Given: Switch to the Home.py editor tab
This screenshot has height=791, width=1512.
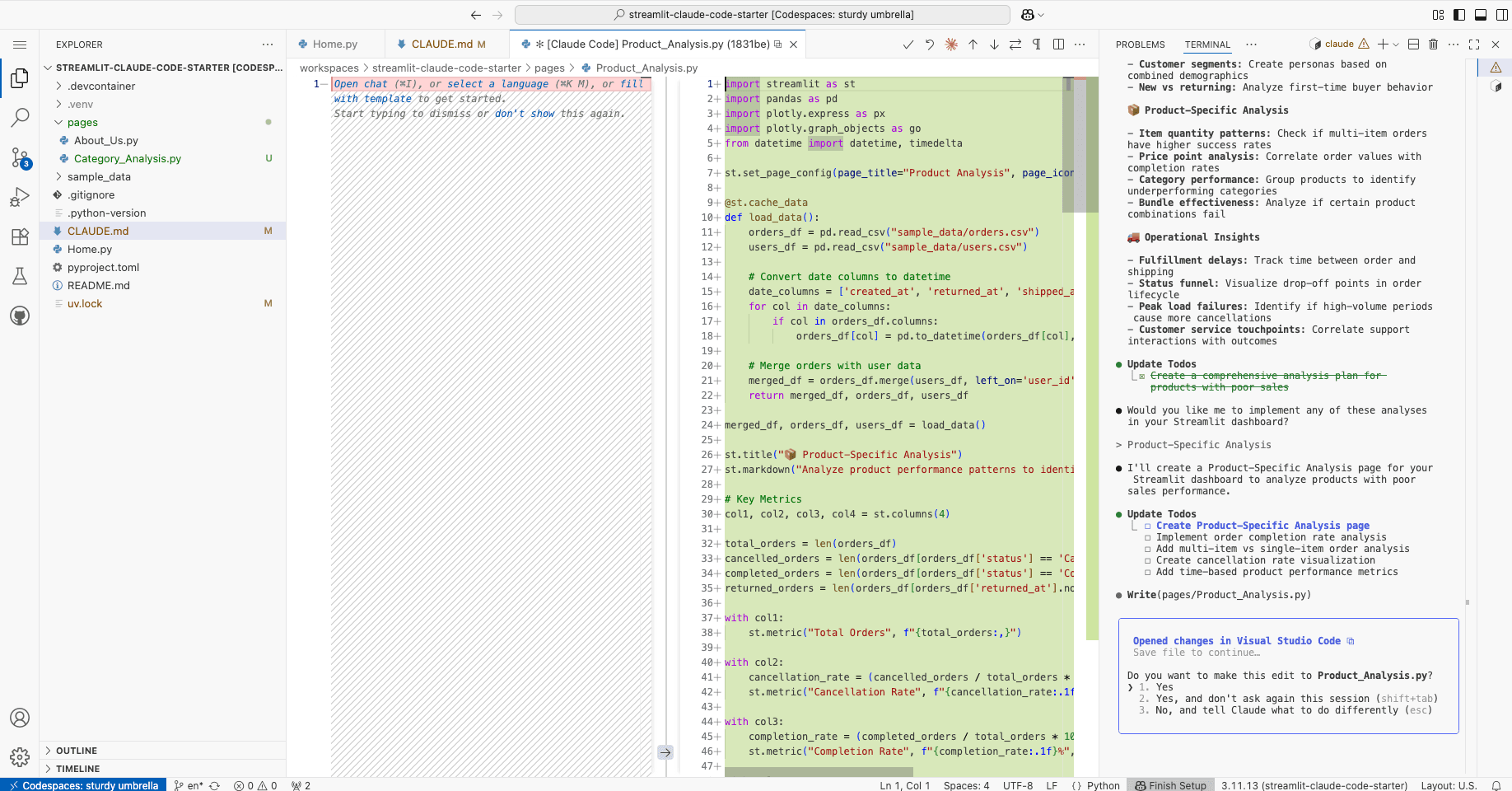Looking at the screenshot, I should point(334,44).
